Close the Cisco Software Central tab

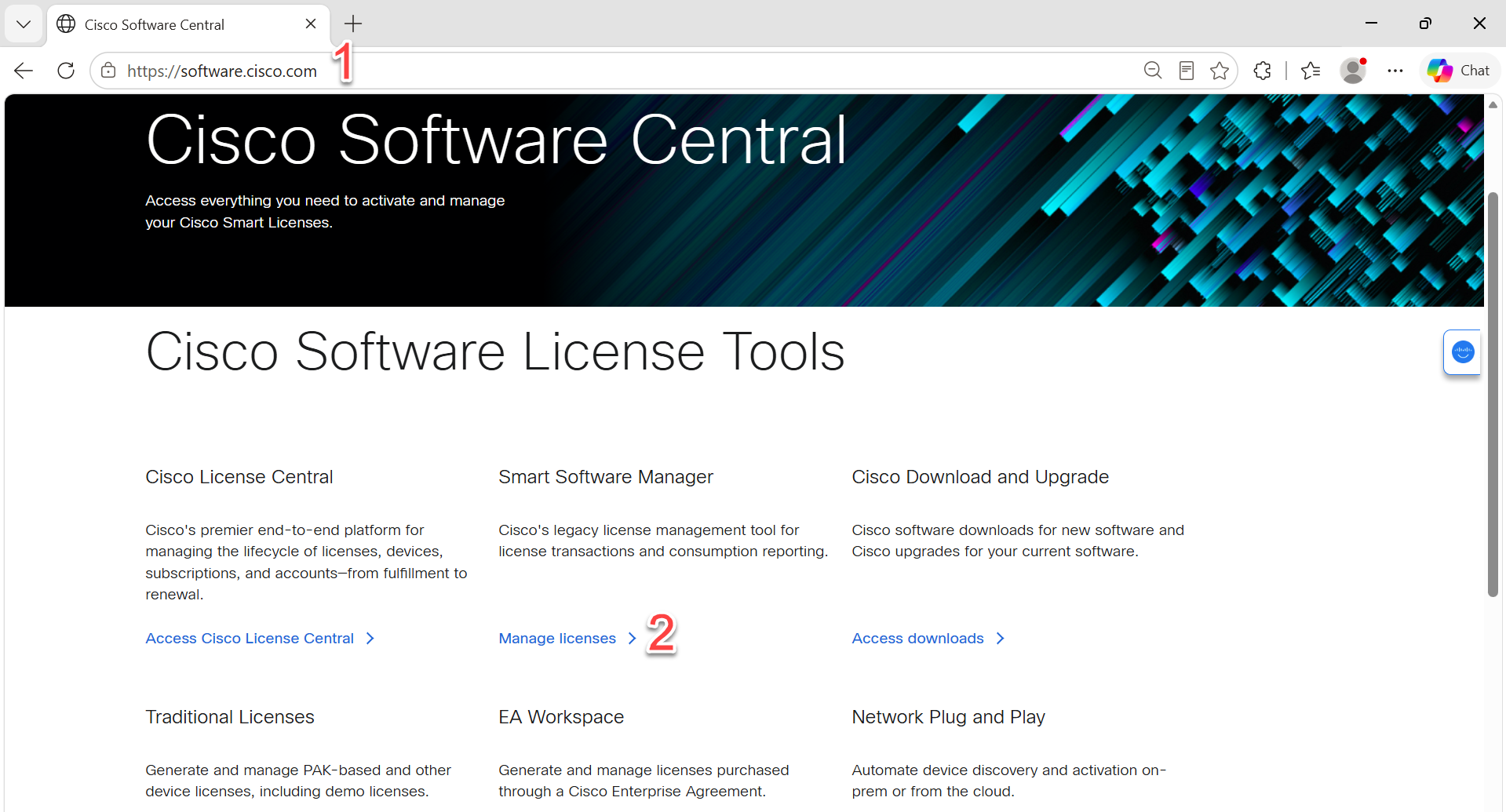tap(311, 24)
